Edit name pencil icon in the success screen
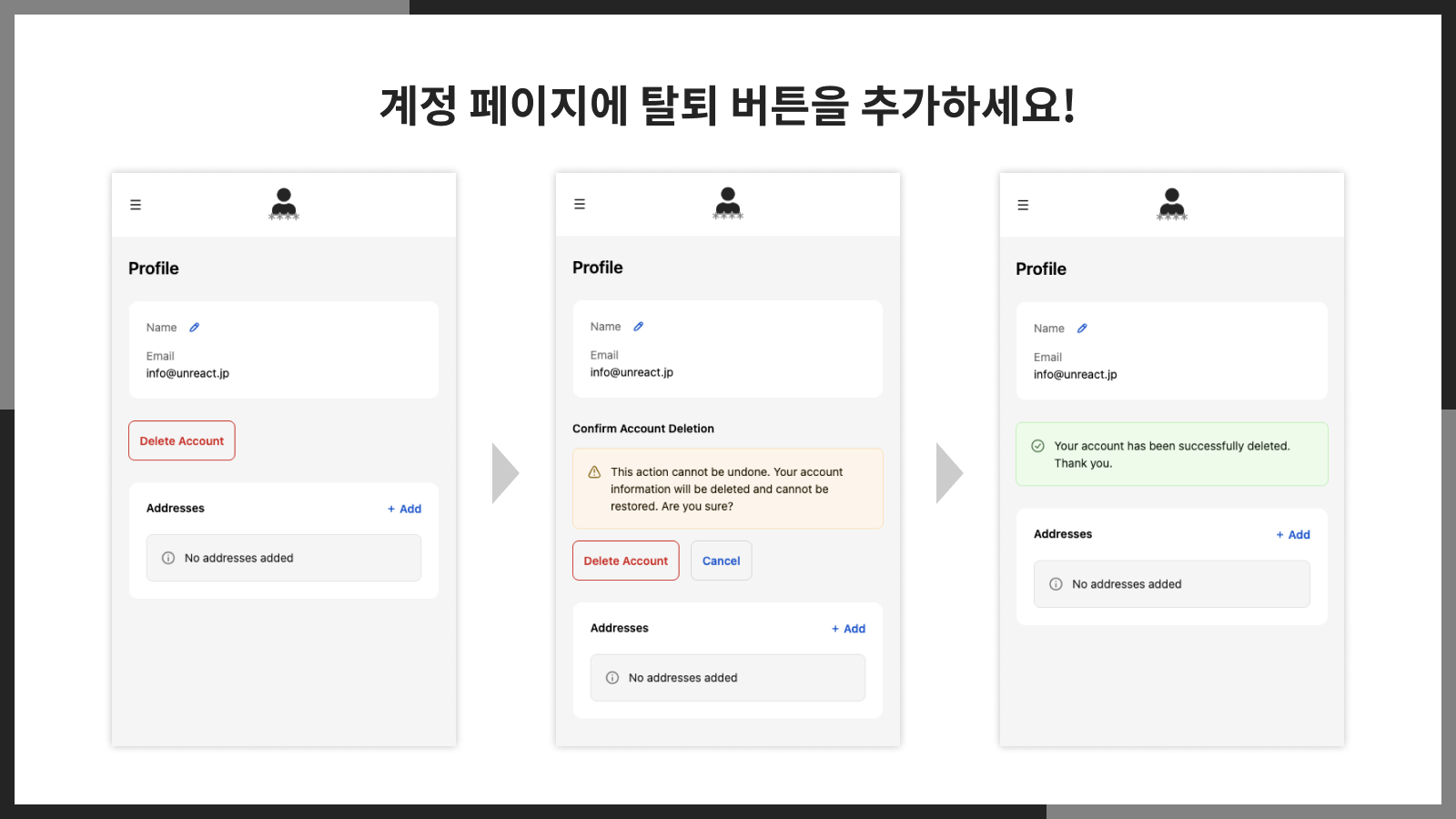This screenshot has height=819, width=1456. (x=1082, y=329)
